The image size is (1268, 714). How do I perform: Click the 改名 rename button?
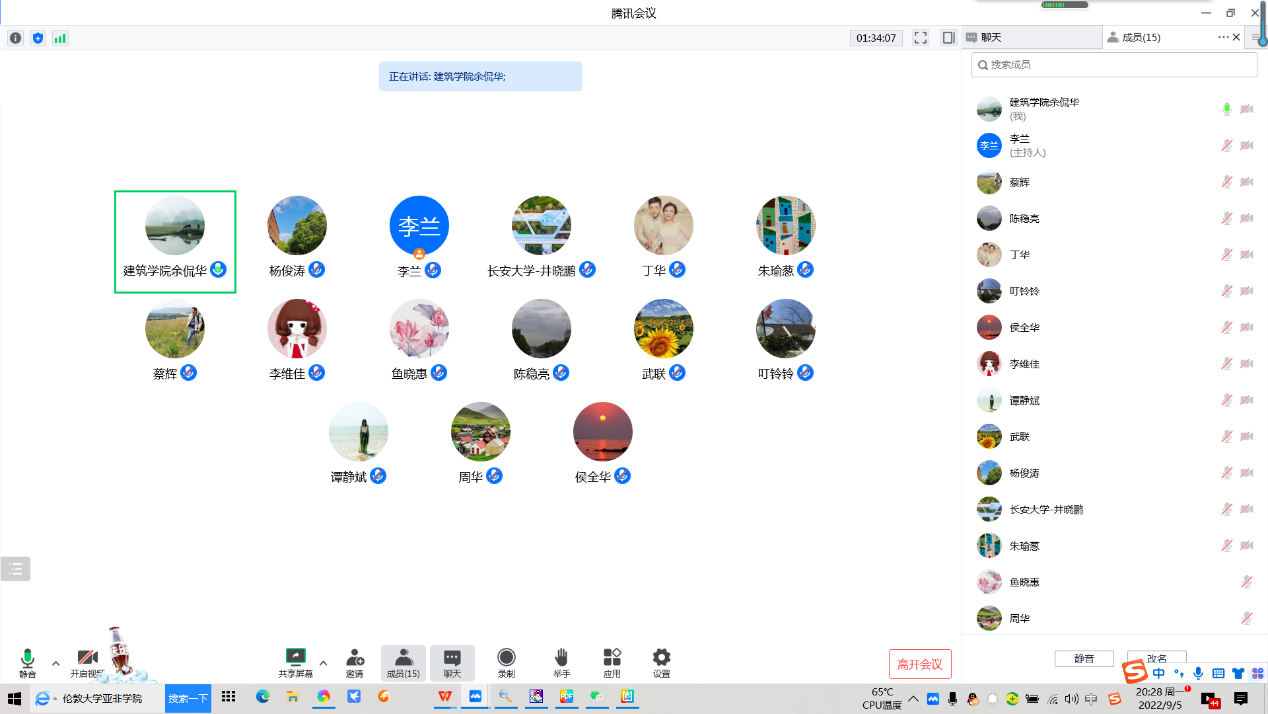[1156, 658]
